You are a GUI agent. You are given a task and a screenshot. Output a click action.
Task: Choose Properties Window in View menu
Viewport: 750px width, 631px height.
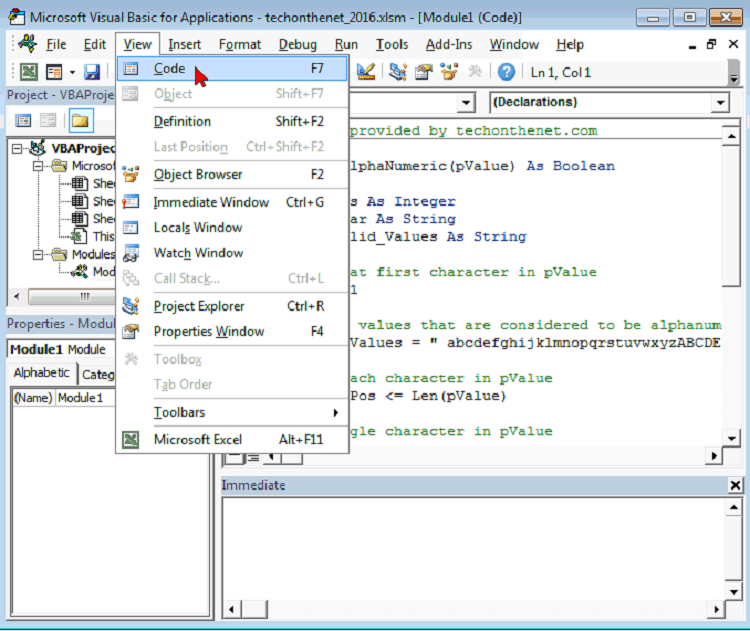pos(232,332)
